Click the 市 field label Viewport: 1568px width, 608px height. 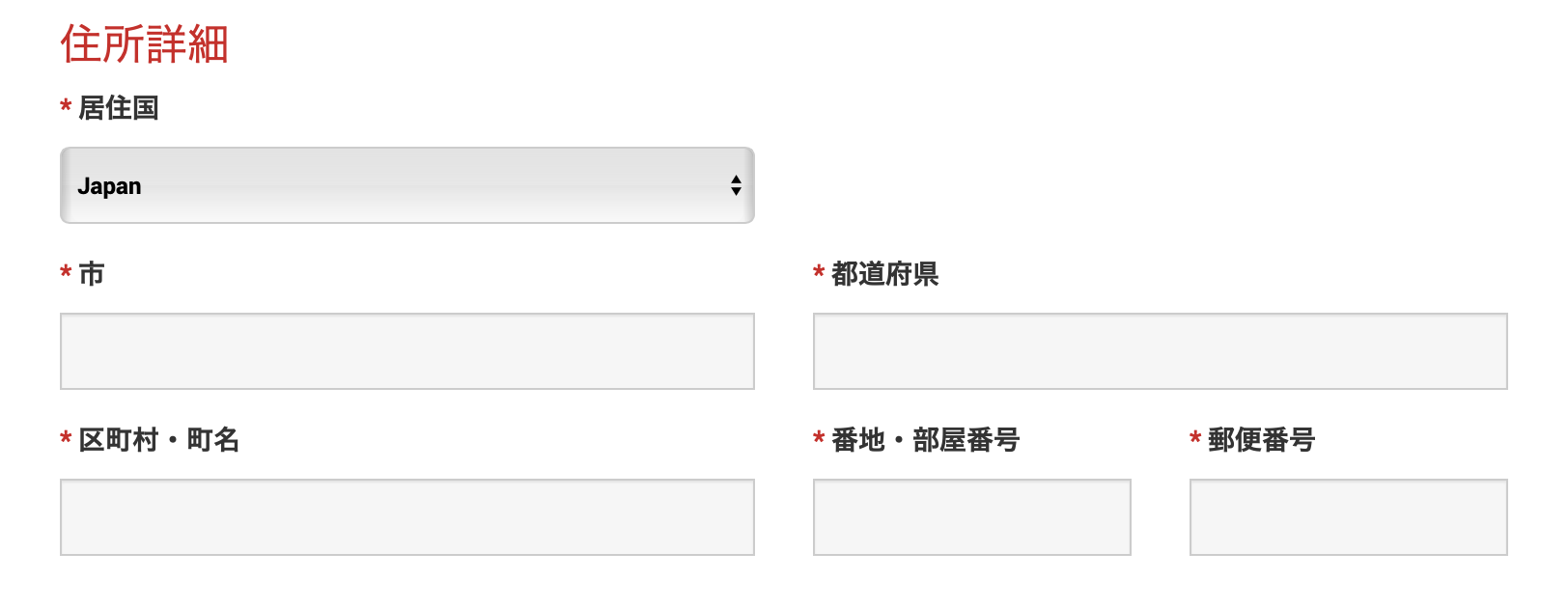coord(92,274)
